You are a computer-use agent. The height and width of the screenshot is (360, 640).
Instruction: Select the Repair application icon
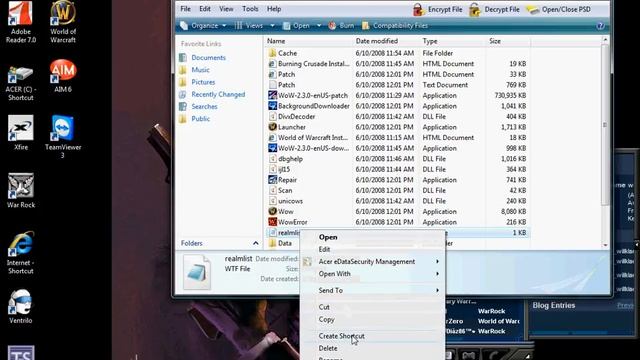pos(272,180)
